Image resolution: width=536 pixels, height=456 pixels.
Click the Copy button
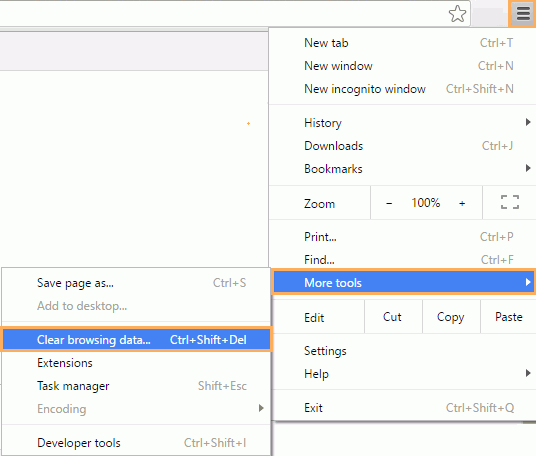tap(451, 317)
